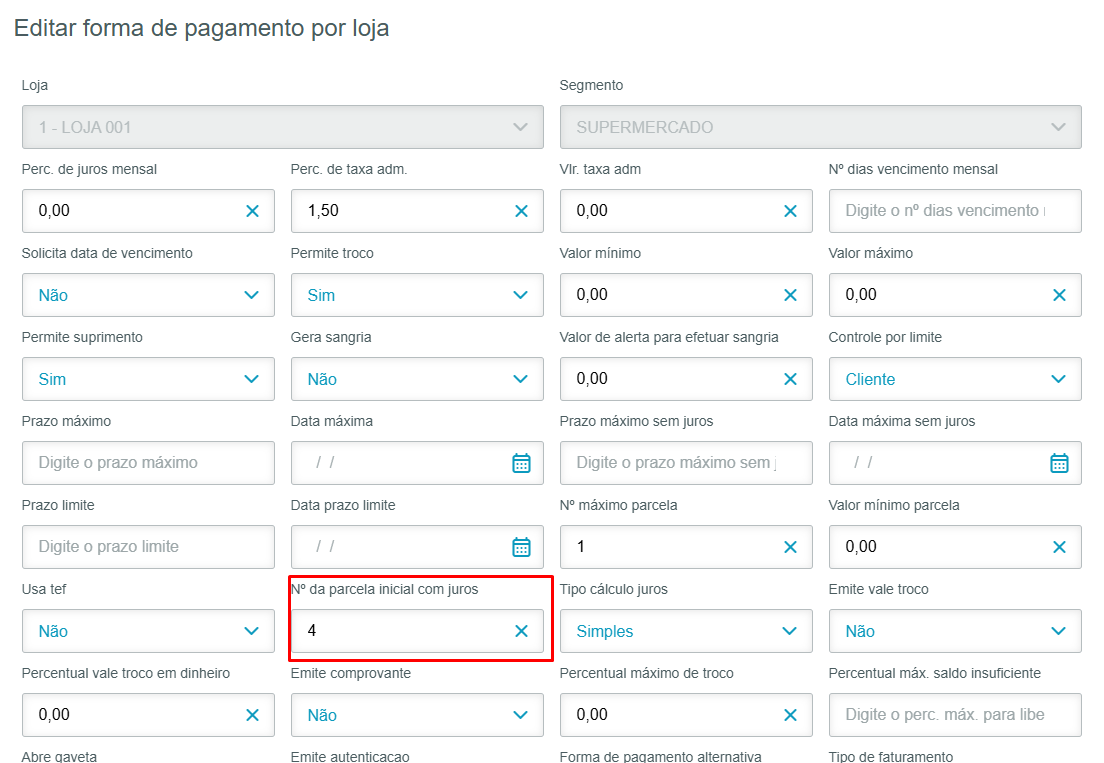Expand the Emite vale troco dropdown
This screenshot has height=763, width=1104.
click(1058, 631)
